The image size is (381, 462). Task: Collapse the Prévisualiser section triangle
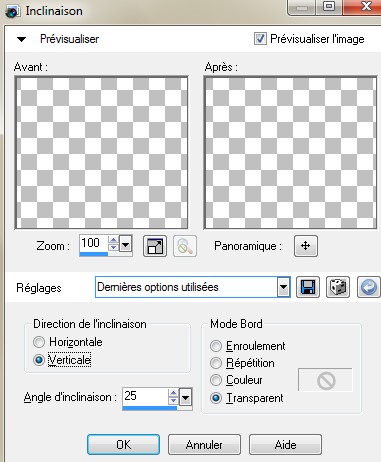click(x=22, y=39)
